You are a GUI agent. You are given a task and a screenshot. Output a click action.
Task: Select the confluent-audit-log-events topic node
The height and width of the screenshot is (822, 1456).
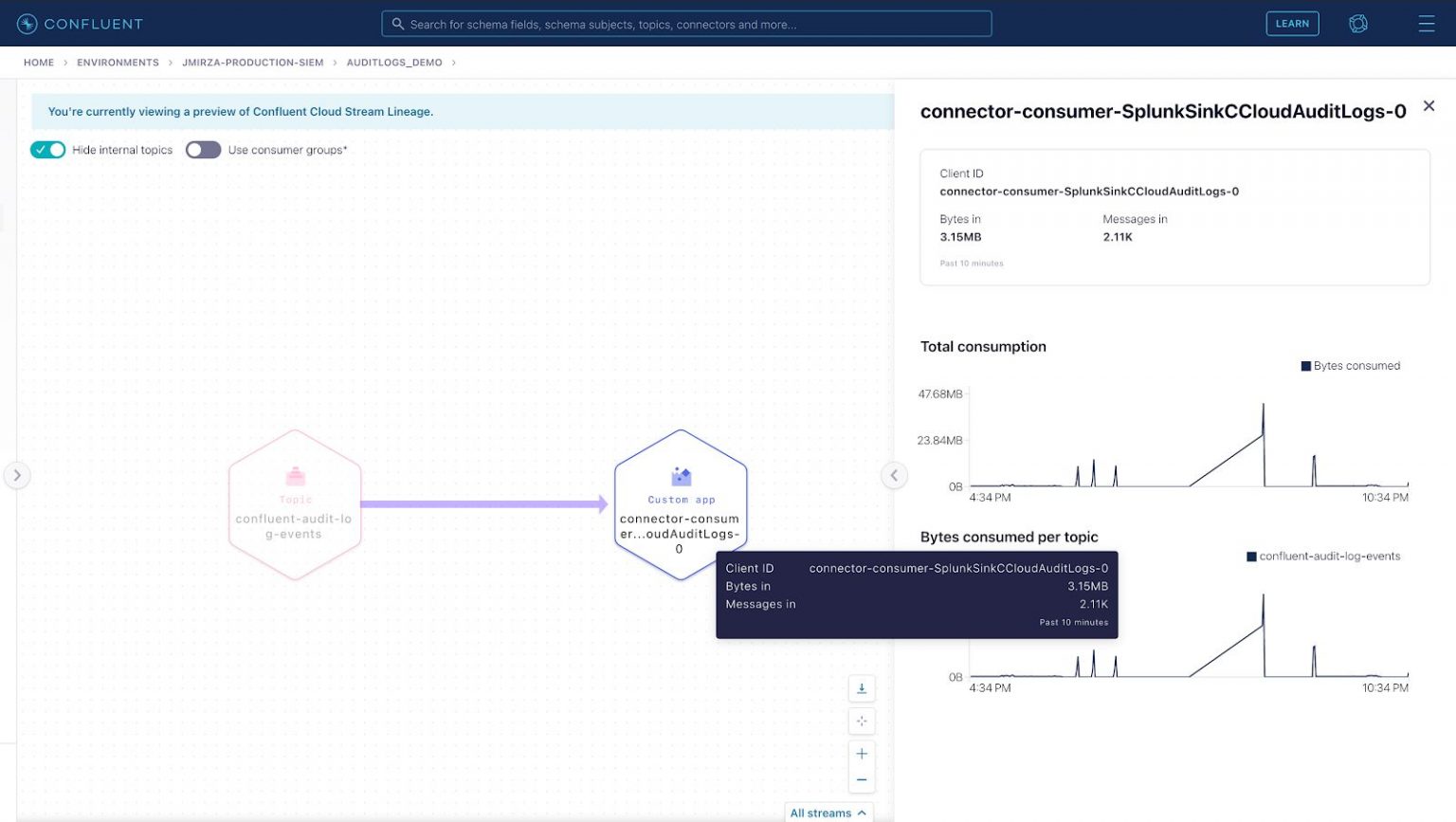(x=295, y=504)
